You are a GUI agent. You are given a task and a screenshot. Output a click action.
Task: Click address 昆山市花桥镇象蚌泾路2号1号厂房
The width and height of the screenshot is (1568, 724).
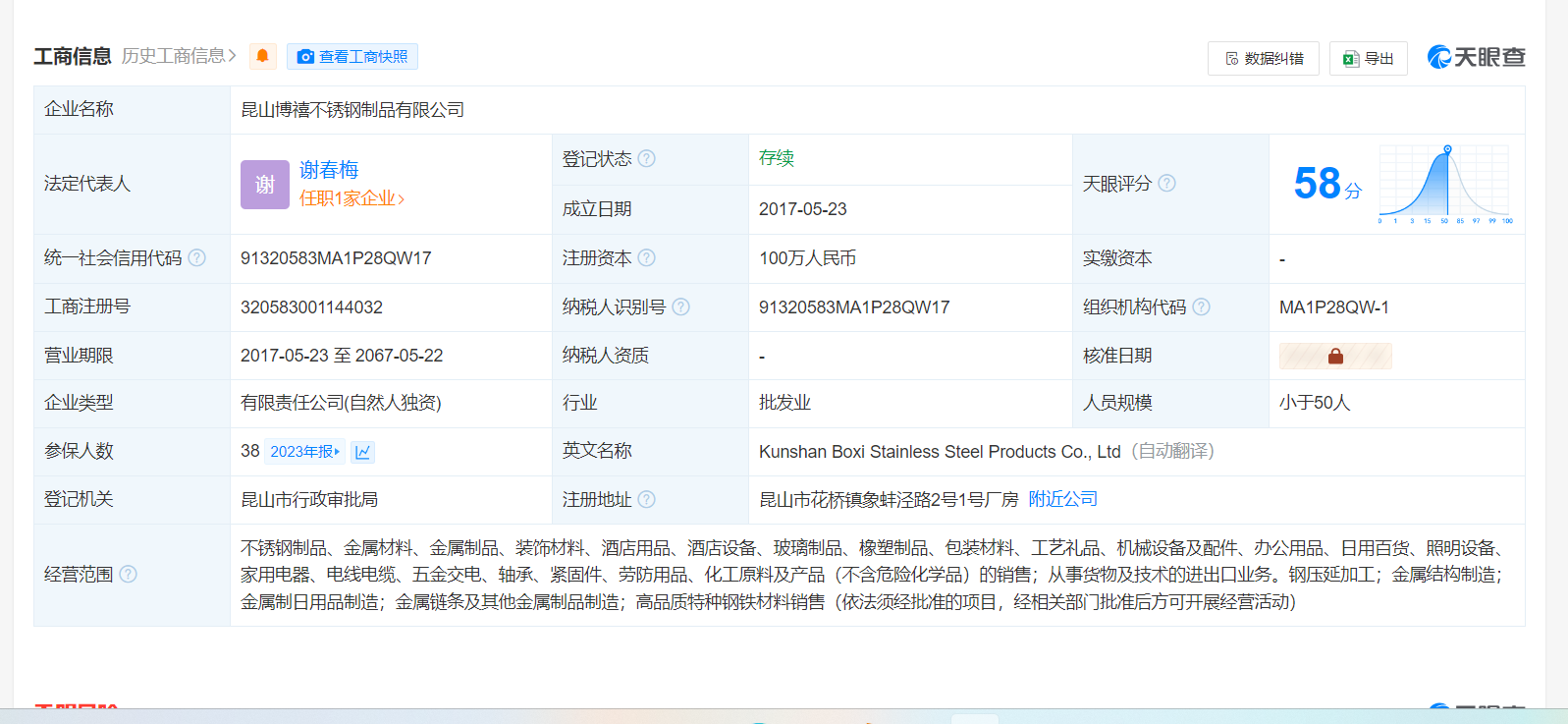pos(889,500)
